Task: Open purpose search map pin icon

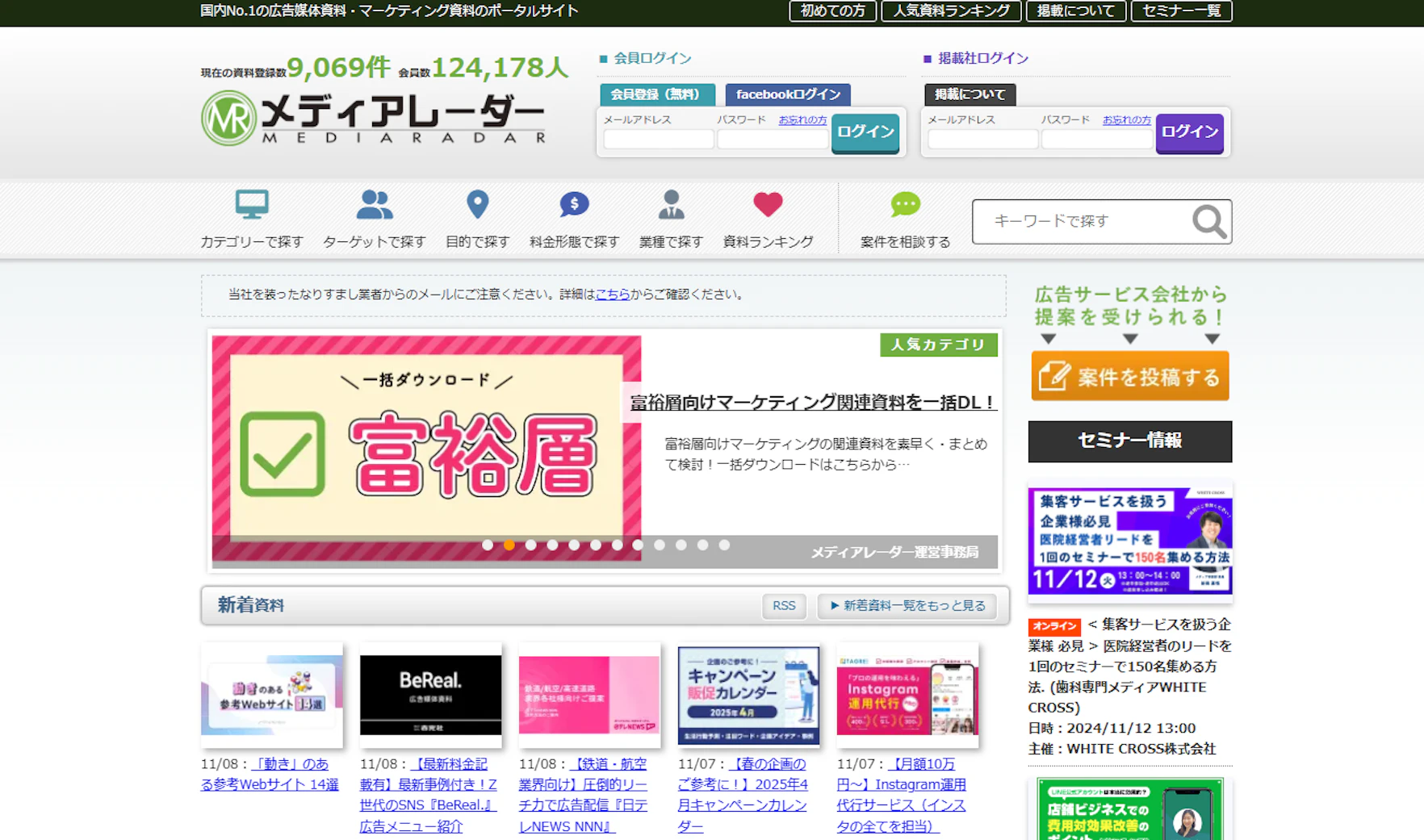Action: (478, 204)
